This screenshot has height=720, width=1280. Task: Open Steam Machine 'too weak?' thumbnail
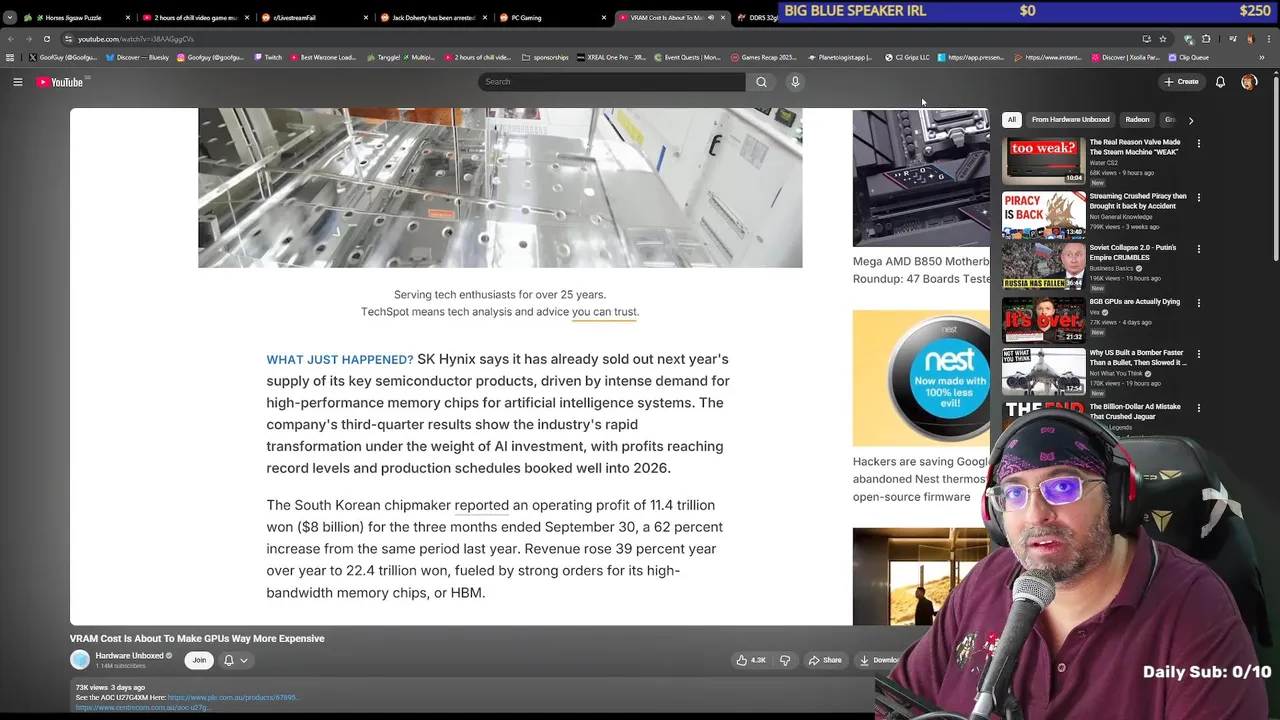(x=1043, y=161)
